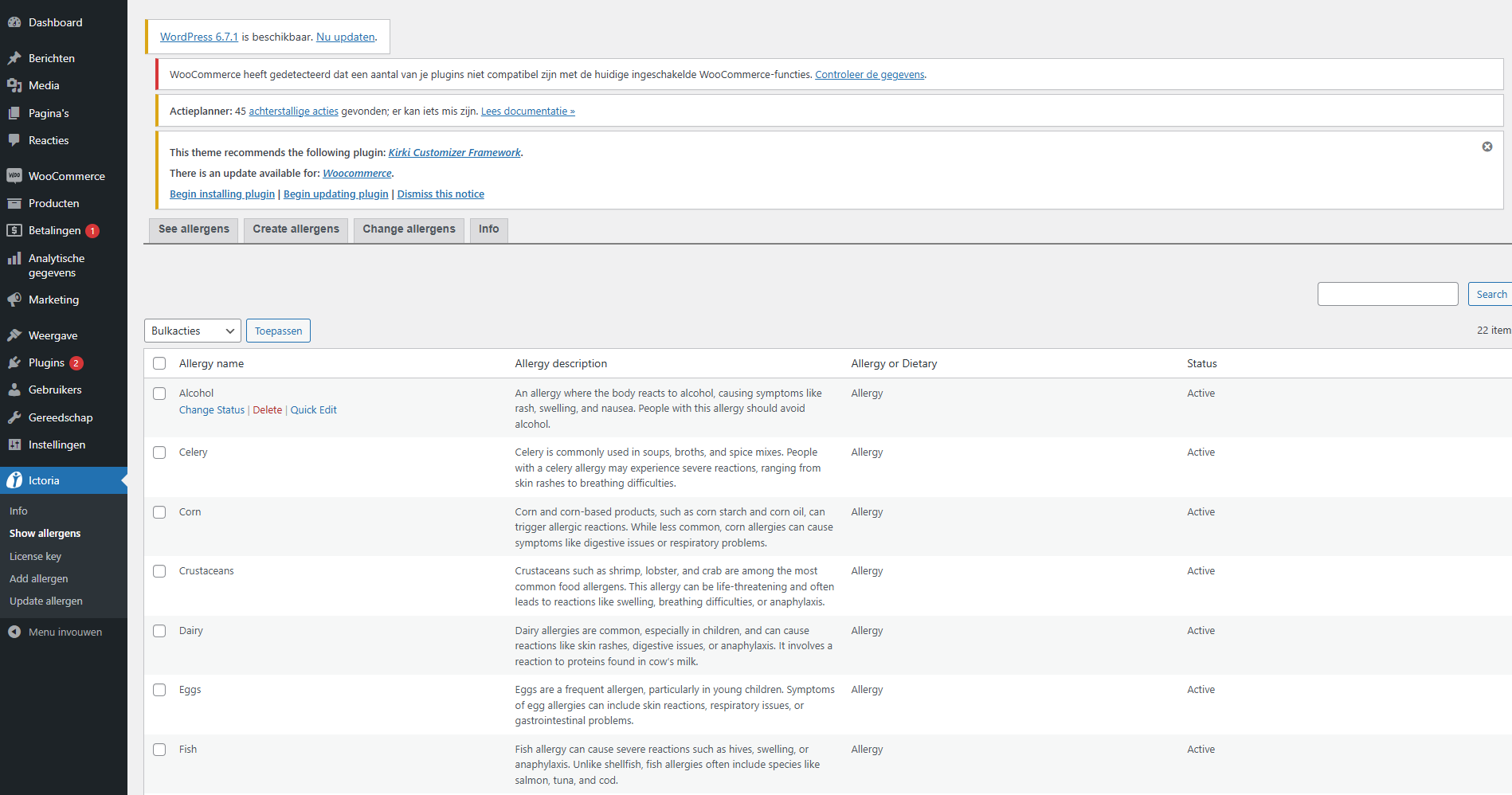Click the Gebruikers person icon
Image resolution: width=1512 pixels, height=795 pixels.
pyautogui.click(x=14, y=390)
